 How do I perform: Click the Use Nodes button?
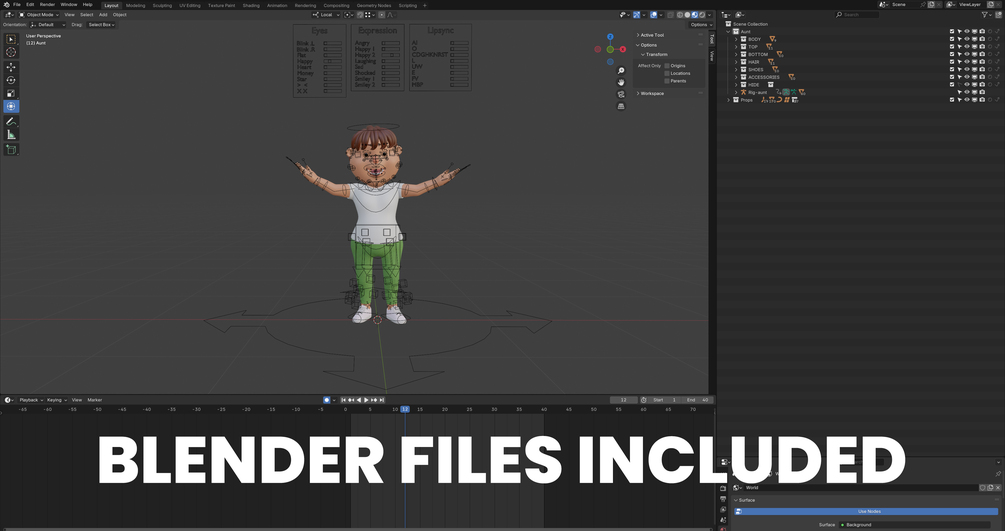pyautogui.click(x=869, y=511)
